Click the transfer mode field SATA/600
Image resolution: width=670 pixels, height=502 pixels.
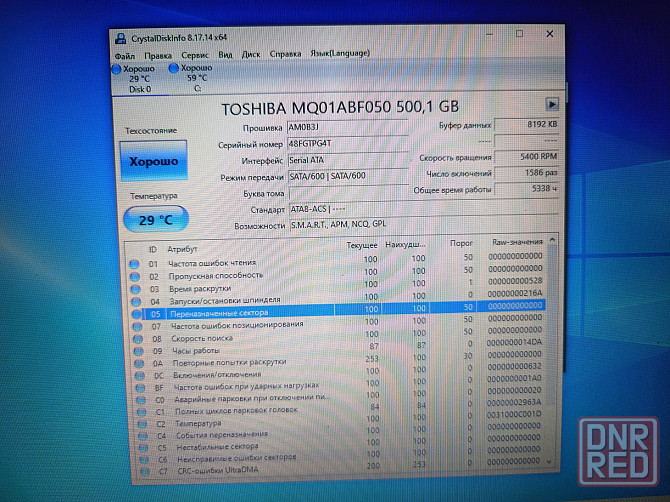(348, 176)
